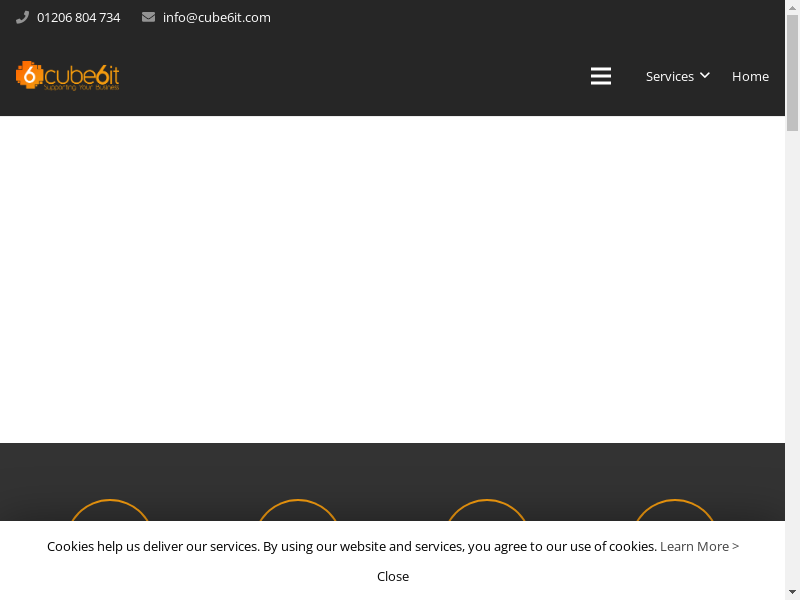The height and width of the screenshot is (600, 800).
Task: Click the envelope email icon
Action: (148, 17)
